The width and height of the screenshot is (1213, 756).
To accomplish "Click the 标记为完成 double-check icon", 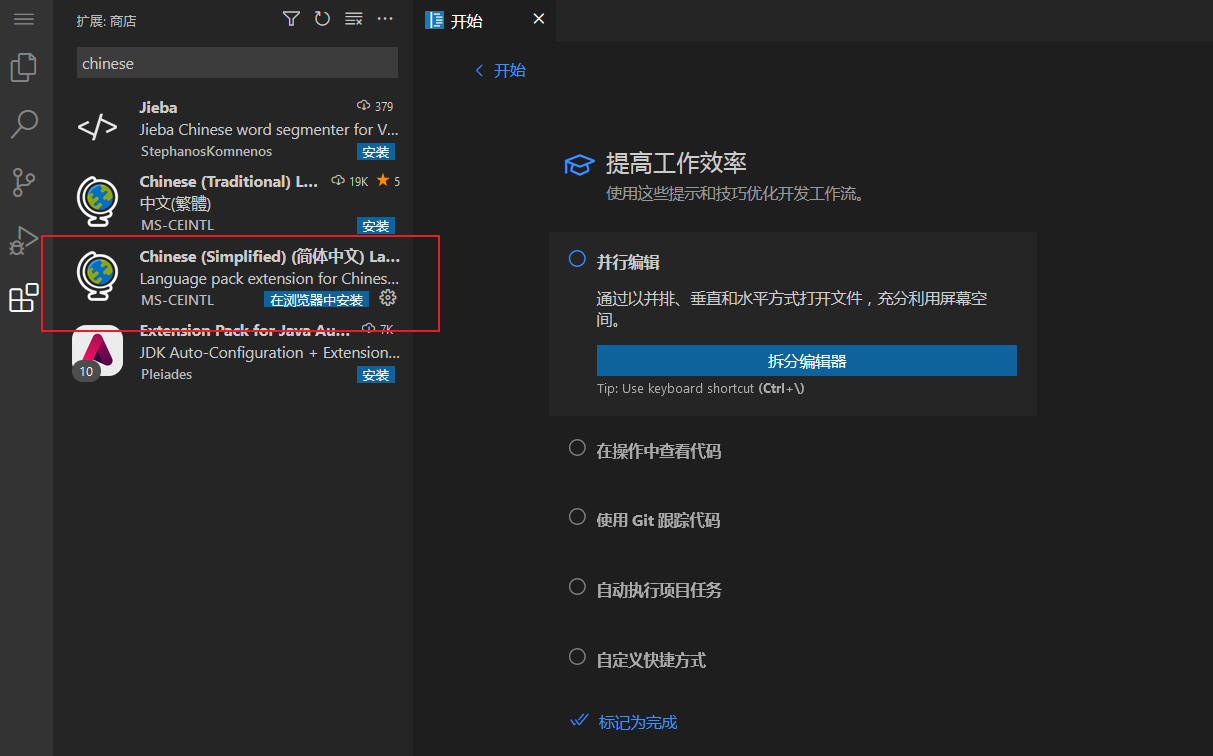I will pos(579,720).
